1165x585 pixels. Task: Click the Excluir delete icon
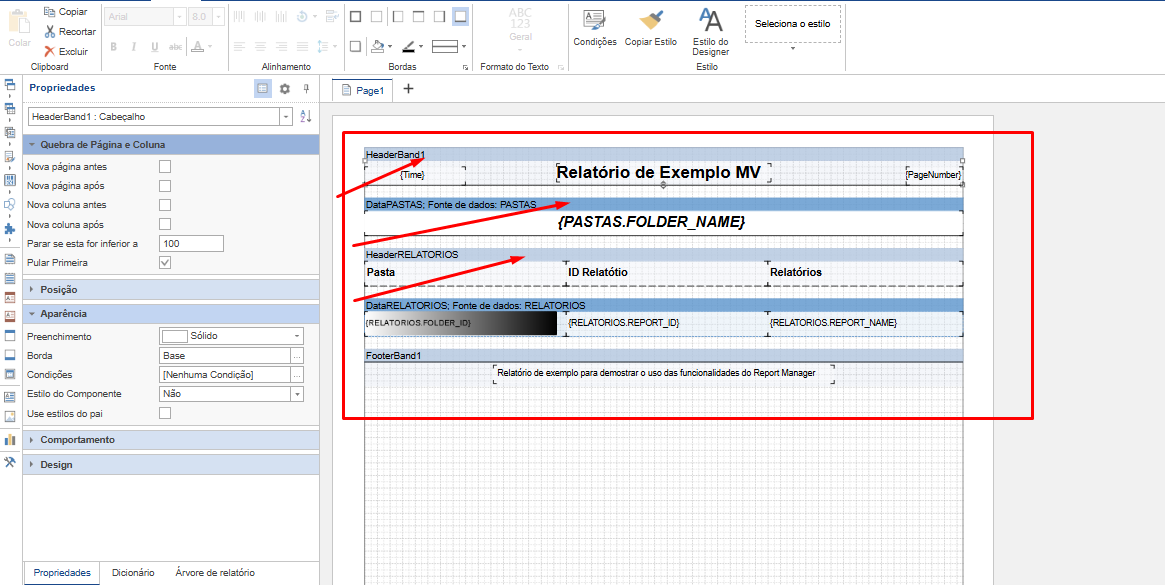49,51
